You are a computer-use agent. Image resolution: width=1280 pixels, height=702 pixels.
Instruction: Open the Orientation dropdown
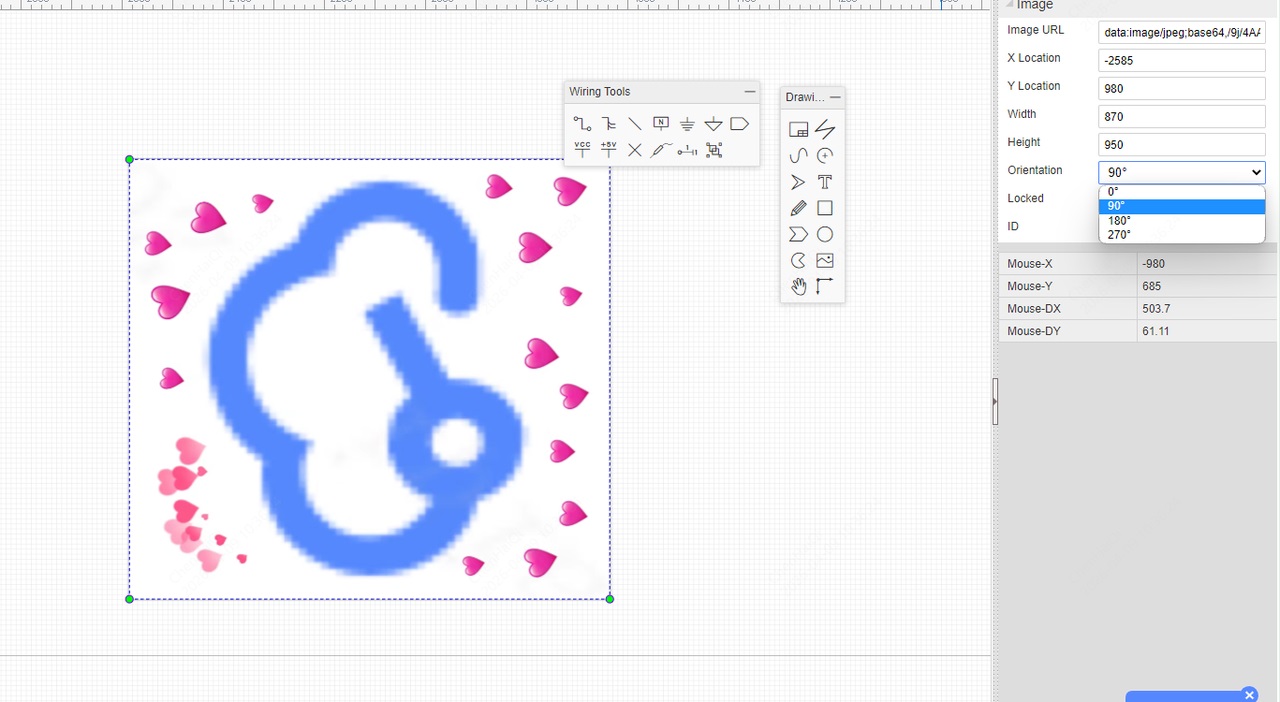(x=1181, y=172)
